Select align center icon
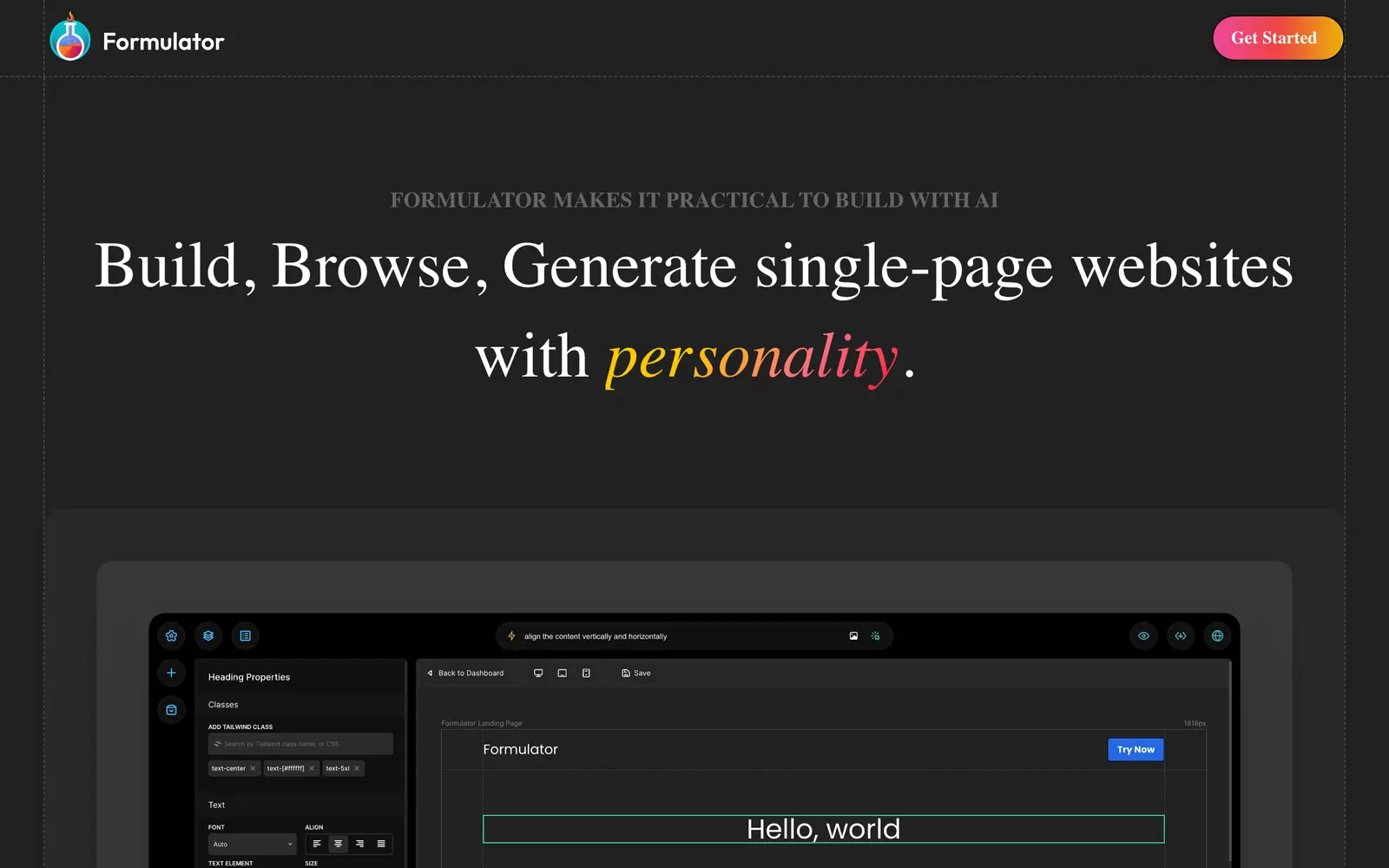This screenshot has width=1389, height=868. tap(339, 844)
